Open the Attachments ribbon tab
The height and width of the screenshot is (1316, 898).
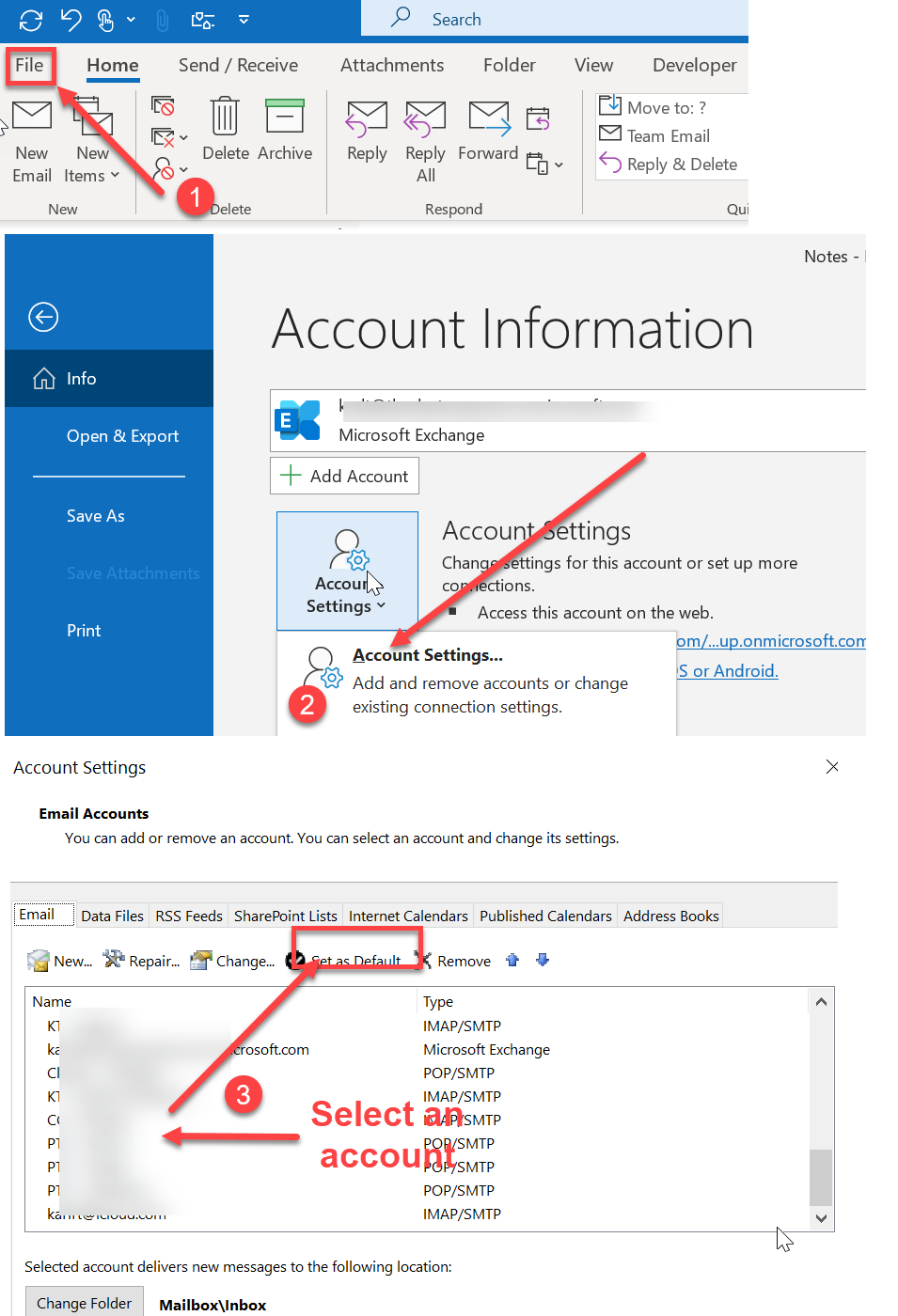click(392, 65)
